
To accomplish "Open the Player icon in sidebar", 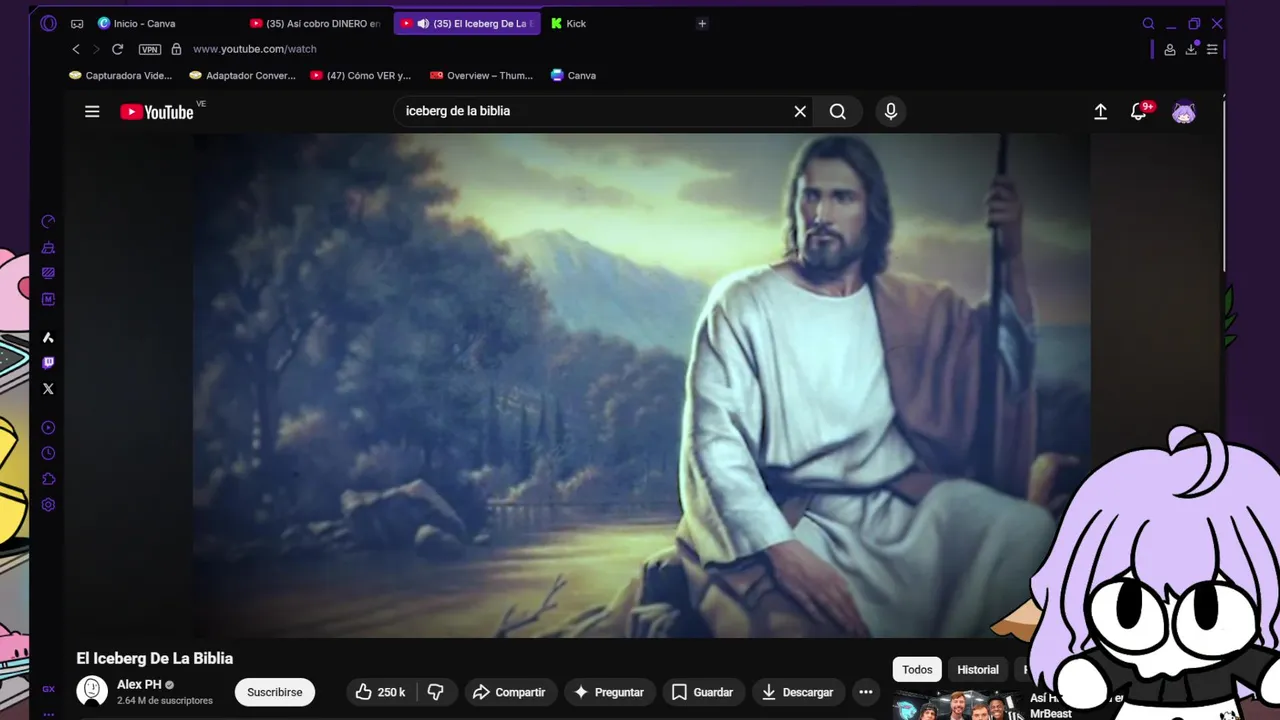I will [48, 428].
